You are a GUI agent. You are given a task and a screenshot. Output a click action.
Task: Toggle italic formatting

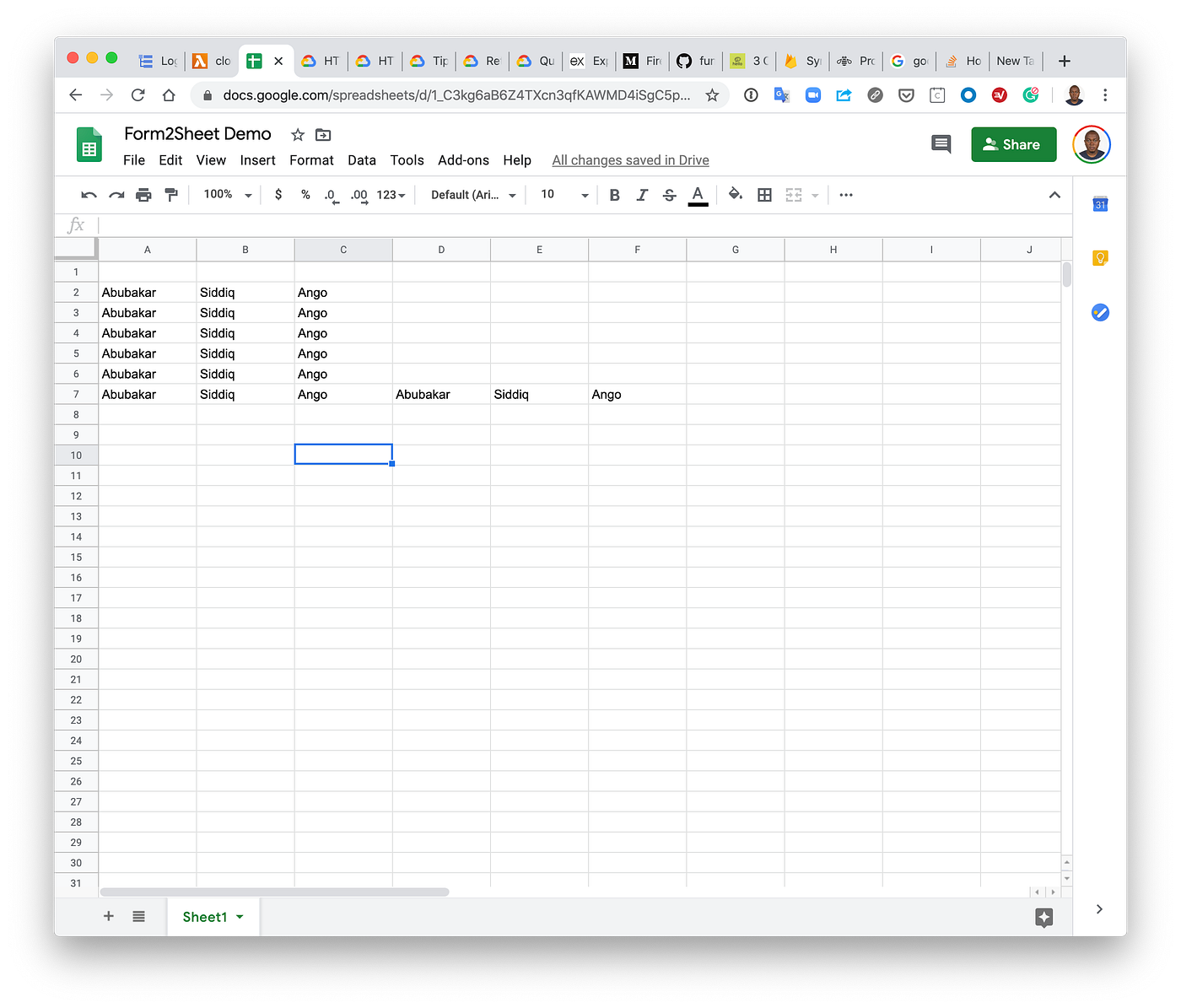tap(642, 195)
